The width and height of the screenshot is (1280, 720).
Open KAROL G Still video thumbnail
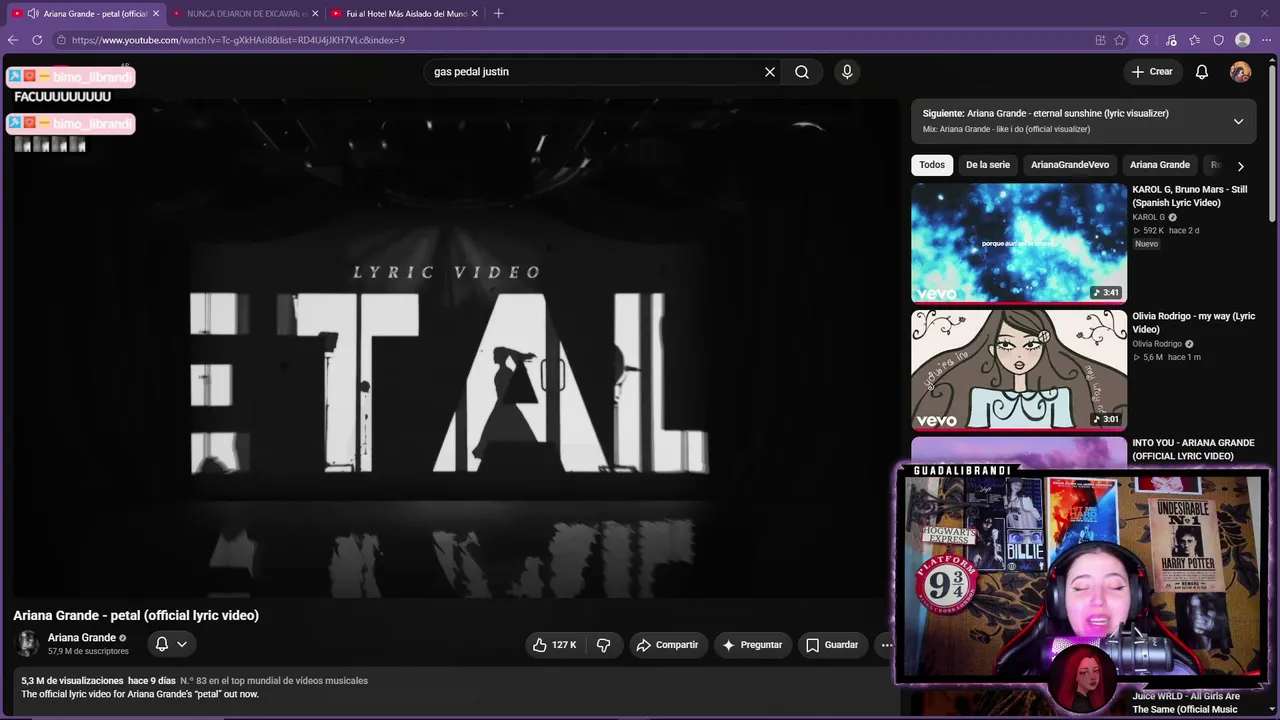tap(1019, 242)
